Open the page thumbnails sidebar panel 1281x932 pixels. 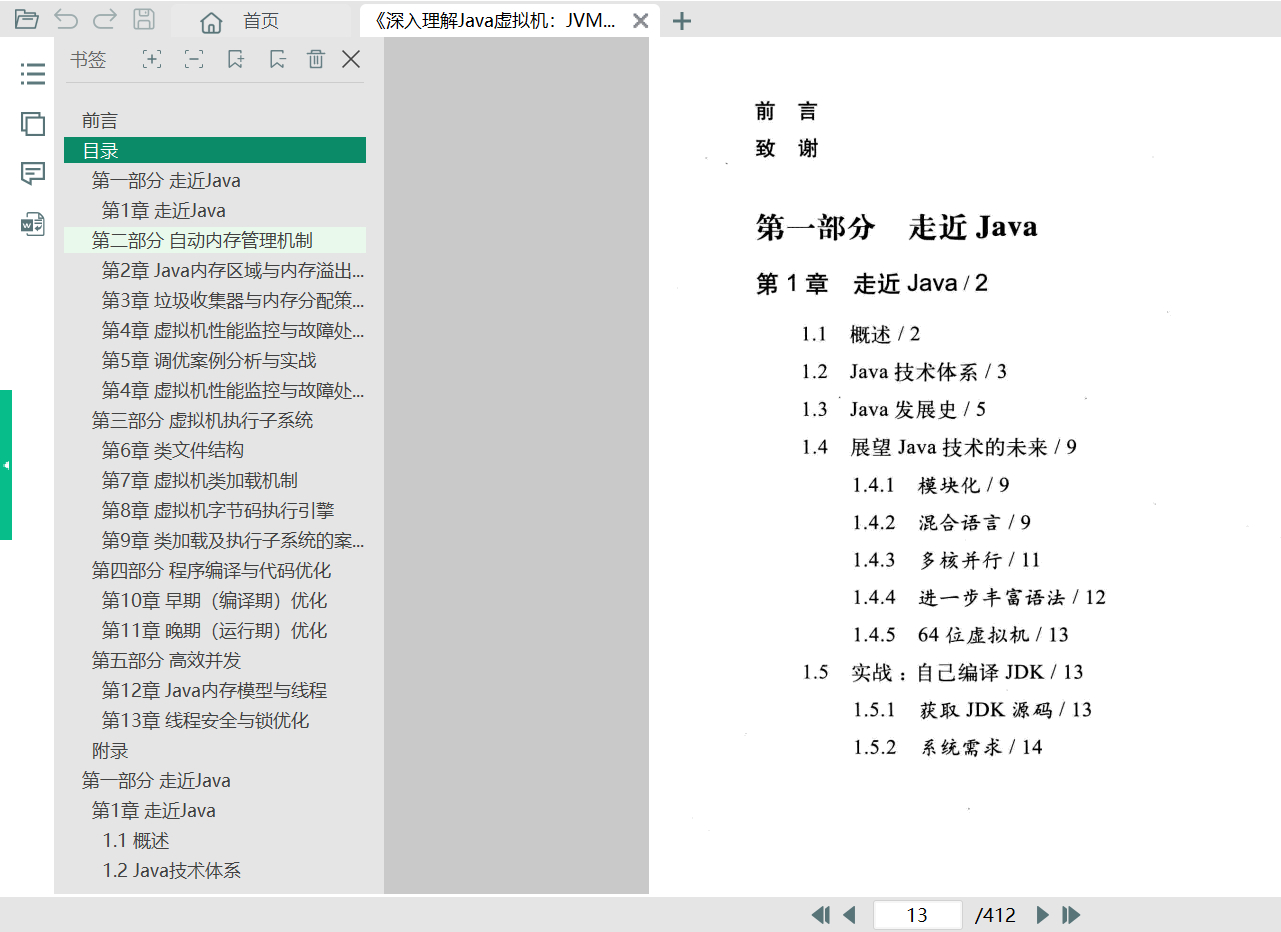(x=33, y=123)
